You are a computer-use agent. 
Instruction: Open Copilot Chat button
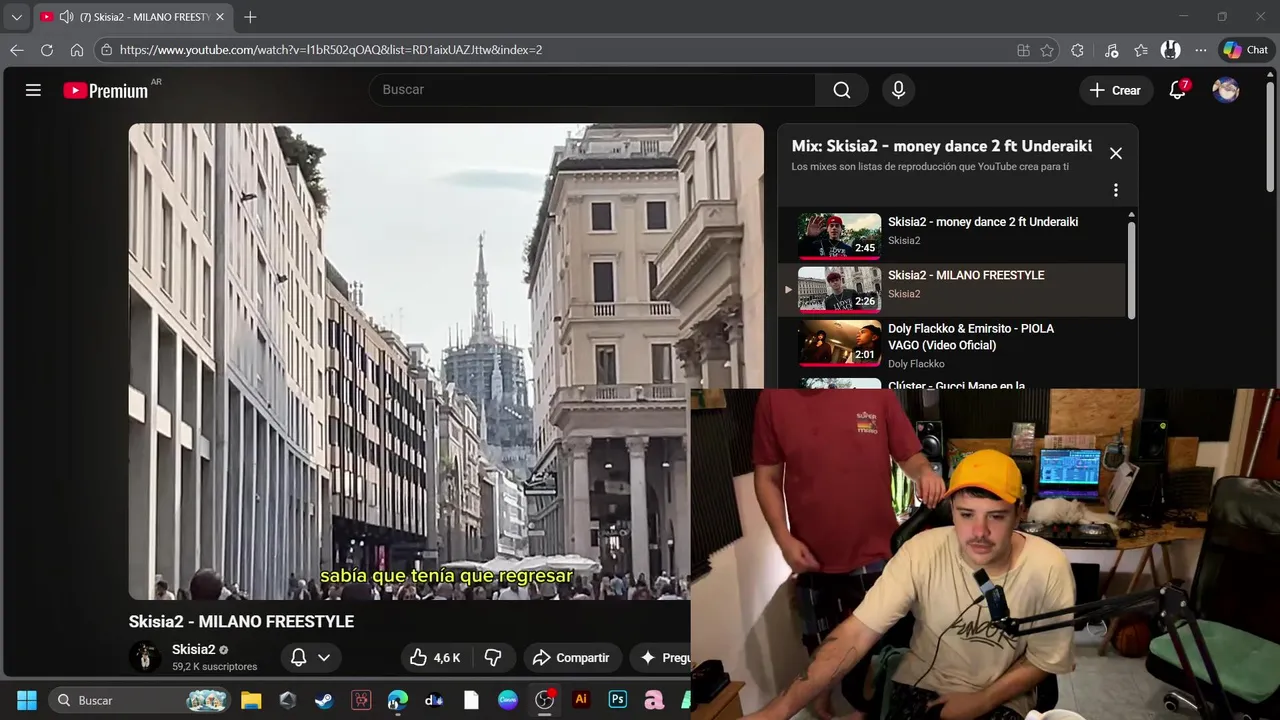click(1246, 50)
